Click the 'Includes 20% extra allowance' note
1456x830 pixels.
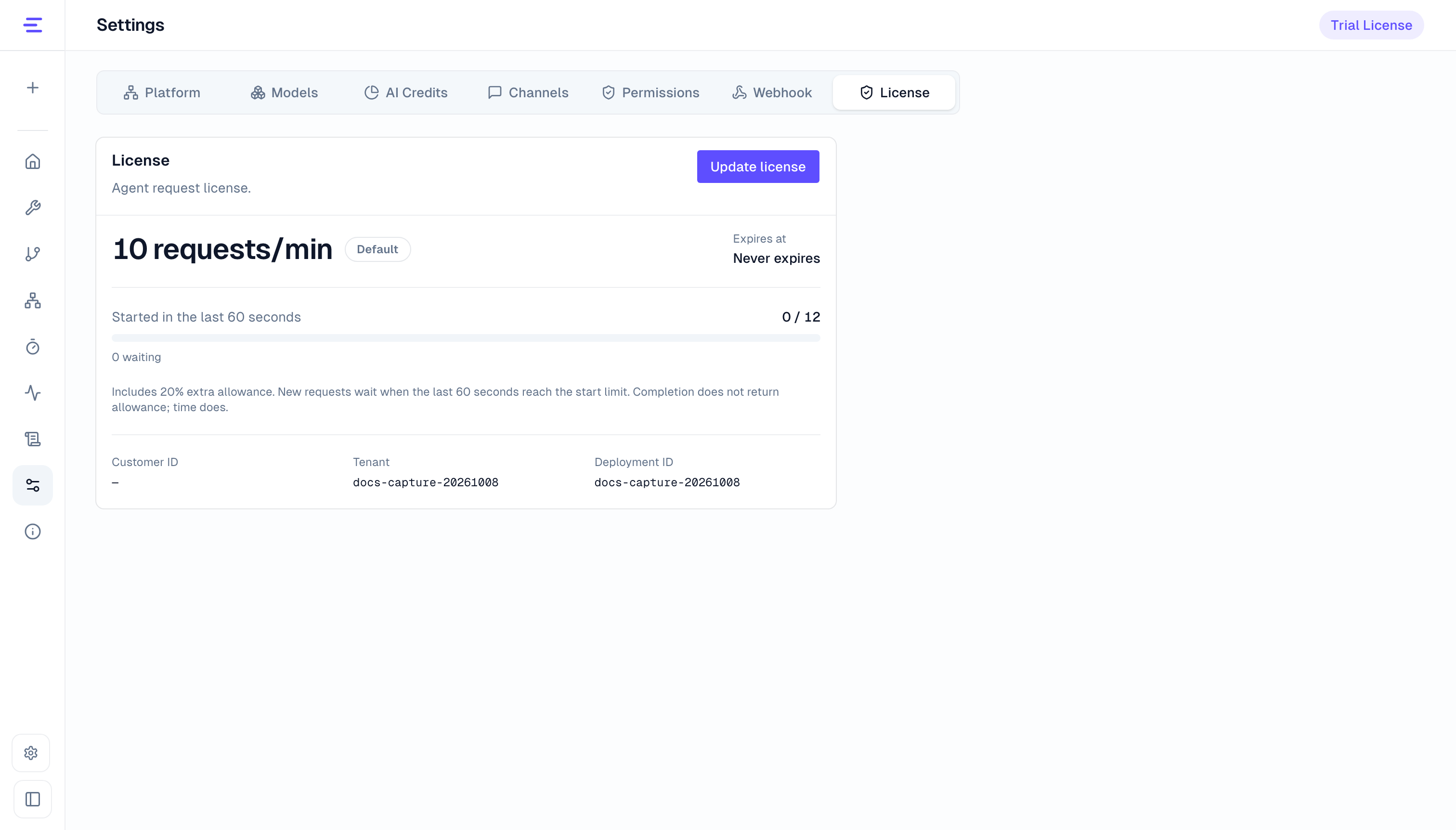pyautogui.click(x=445, y=399)
